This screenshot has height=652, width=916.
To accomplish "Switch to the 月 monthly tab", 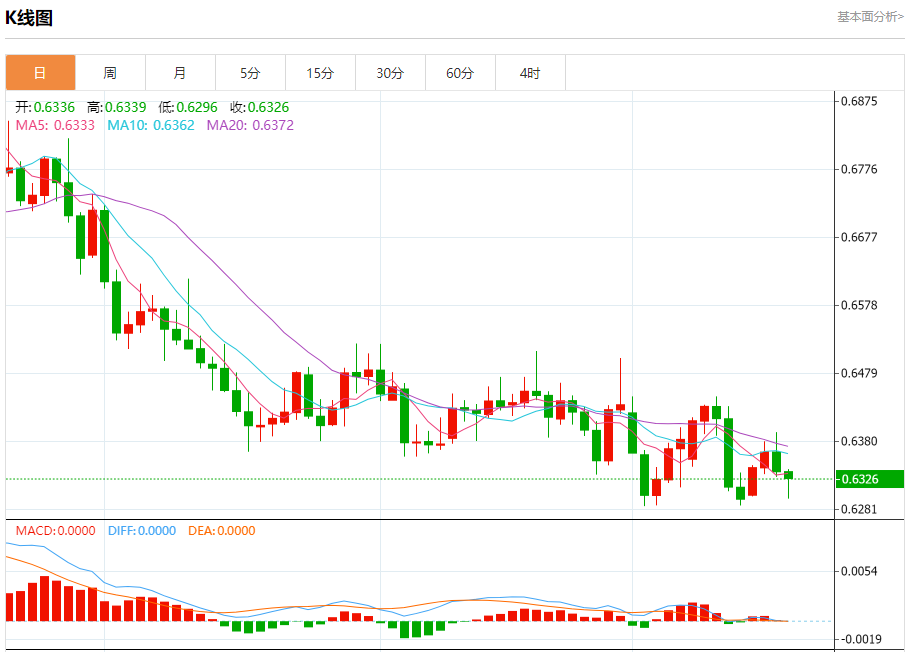I will pyautogui.click(x=181, y=72).
